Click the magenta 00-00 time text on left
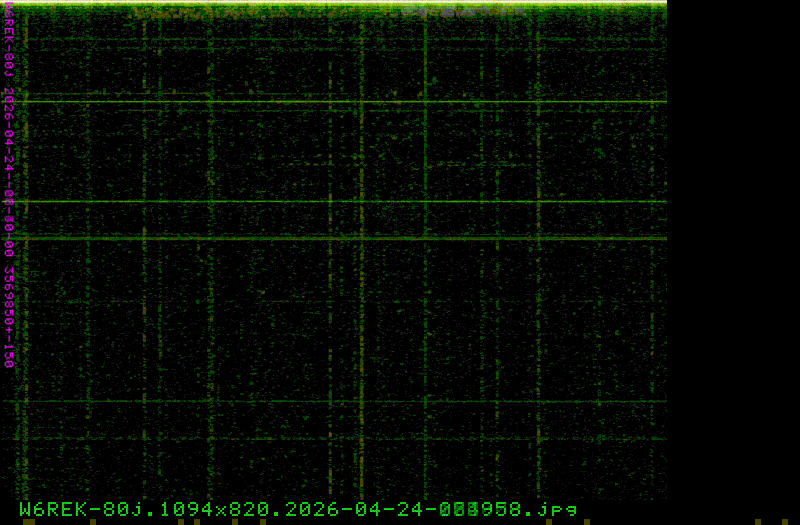The height and width of the screenshot is (525, 800). pos(9,215)
